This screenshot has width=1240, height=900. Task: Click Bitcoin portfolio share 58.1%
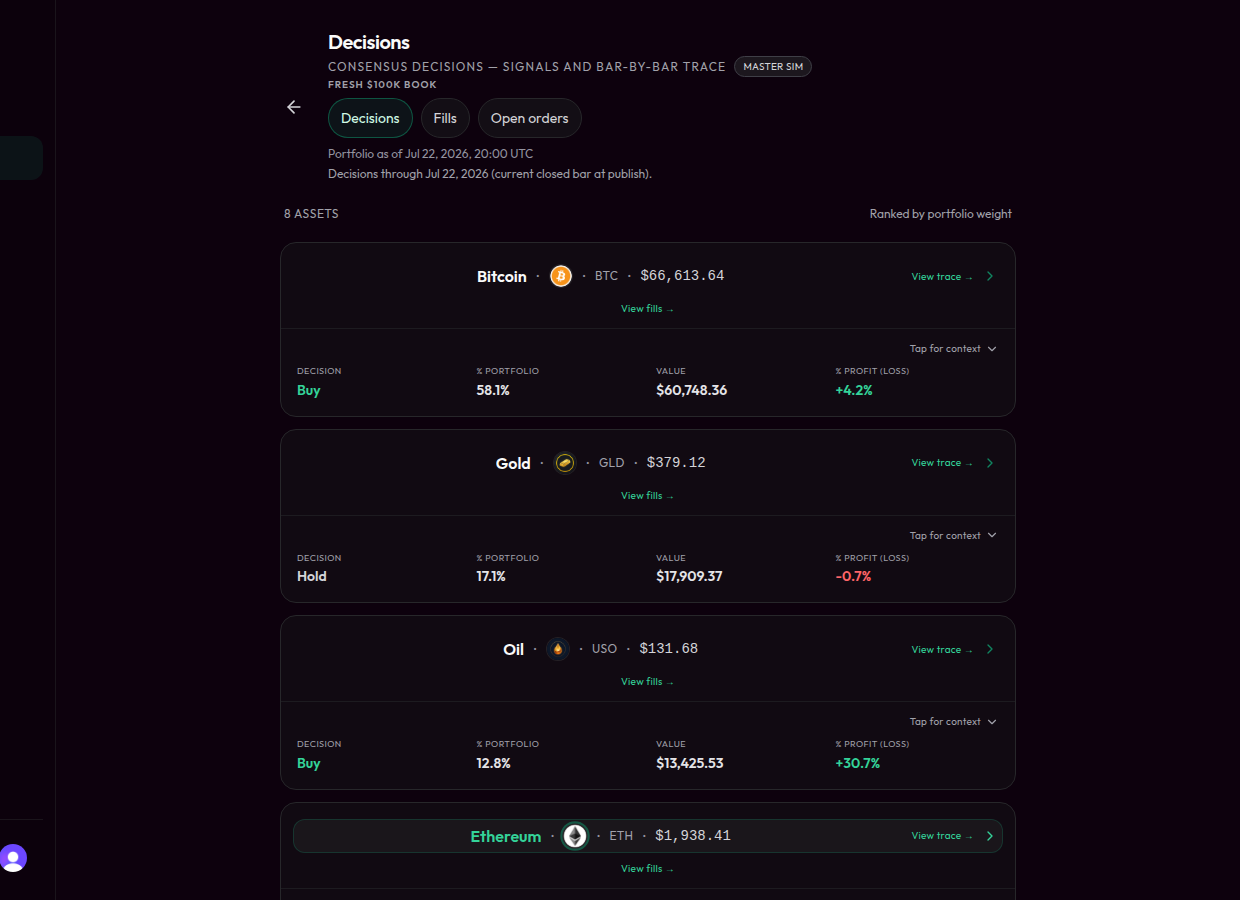click(x=493, y=390)
